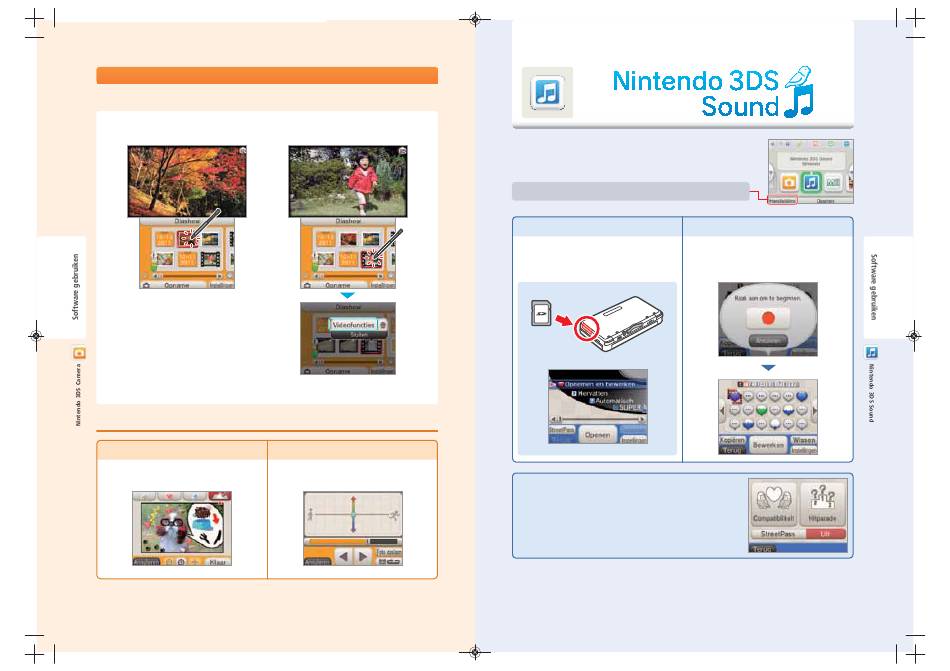Tap the Bewerken button
Screen dimensions: 950x671
point(768,445)
